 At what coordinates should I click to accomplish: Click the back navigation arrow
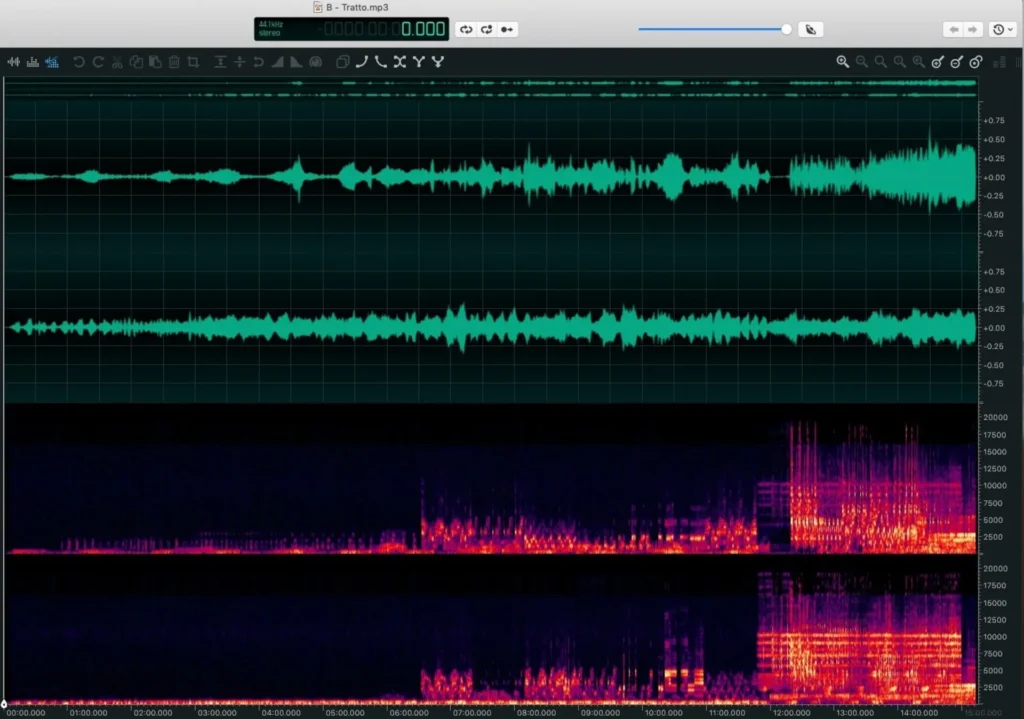click(952, 30)
